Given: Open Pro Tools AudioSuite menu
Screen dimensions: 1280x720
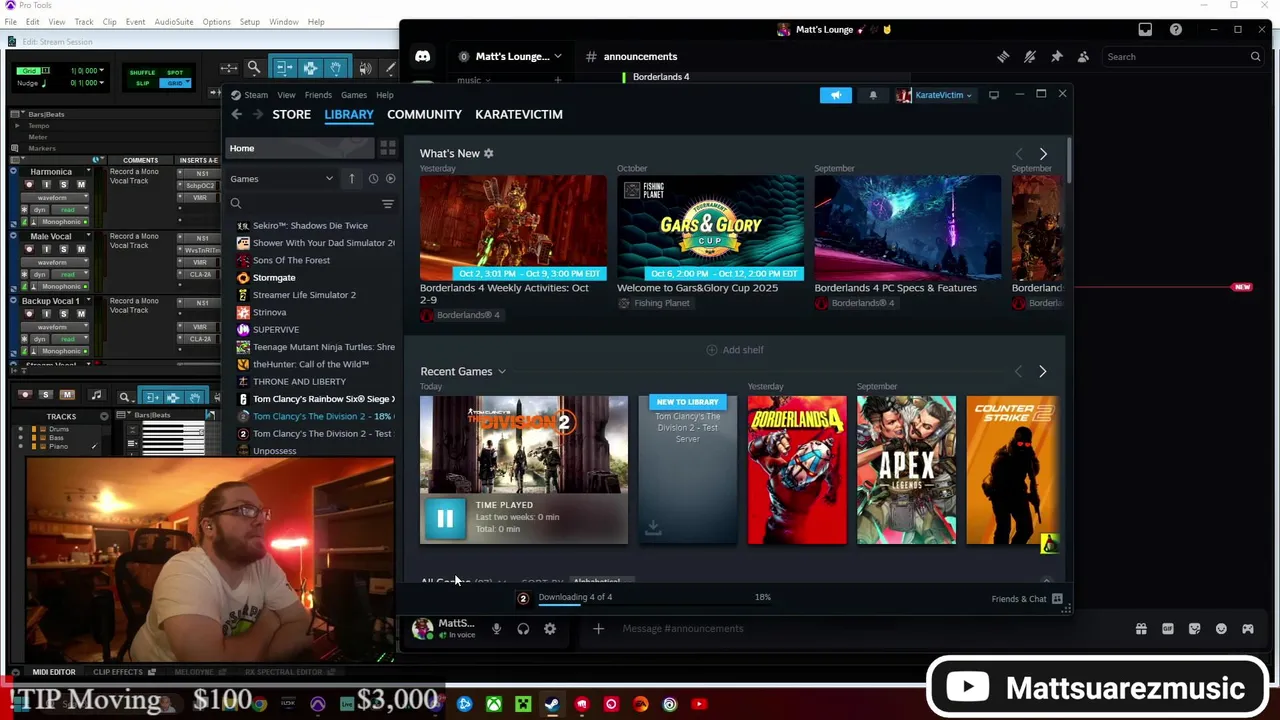Looking at the screenshot, I should pos(173,22).
